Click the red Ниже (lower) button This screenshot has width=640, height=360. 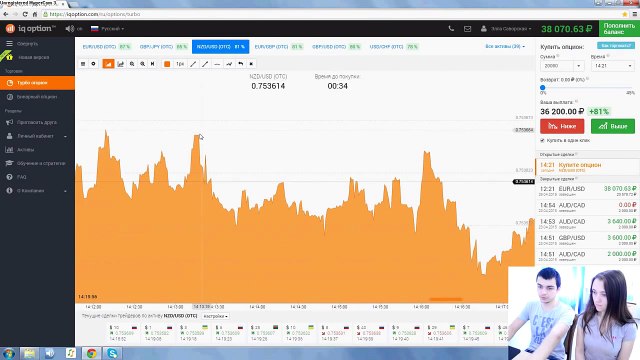[562, 126]
